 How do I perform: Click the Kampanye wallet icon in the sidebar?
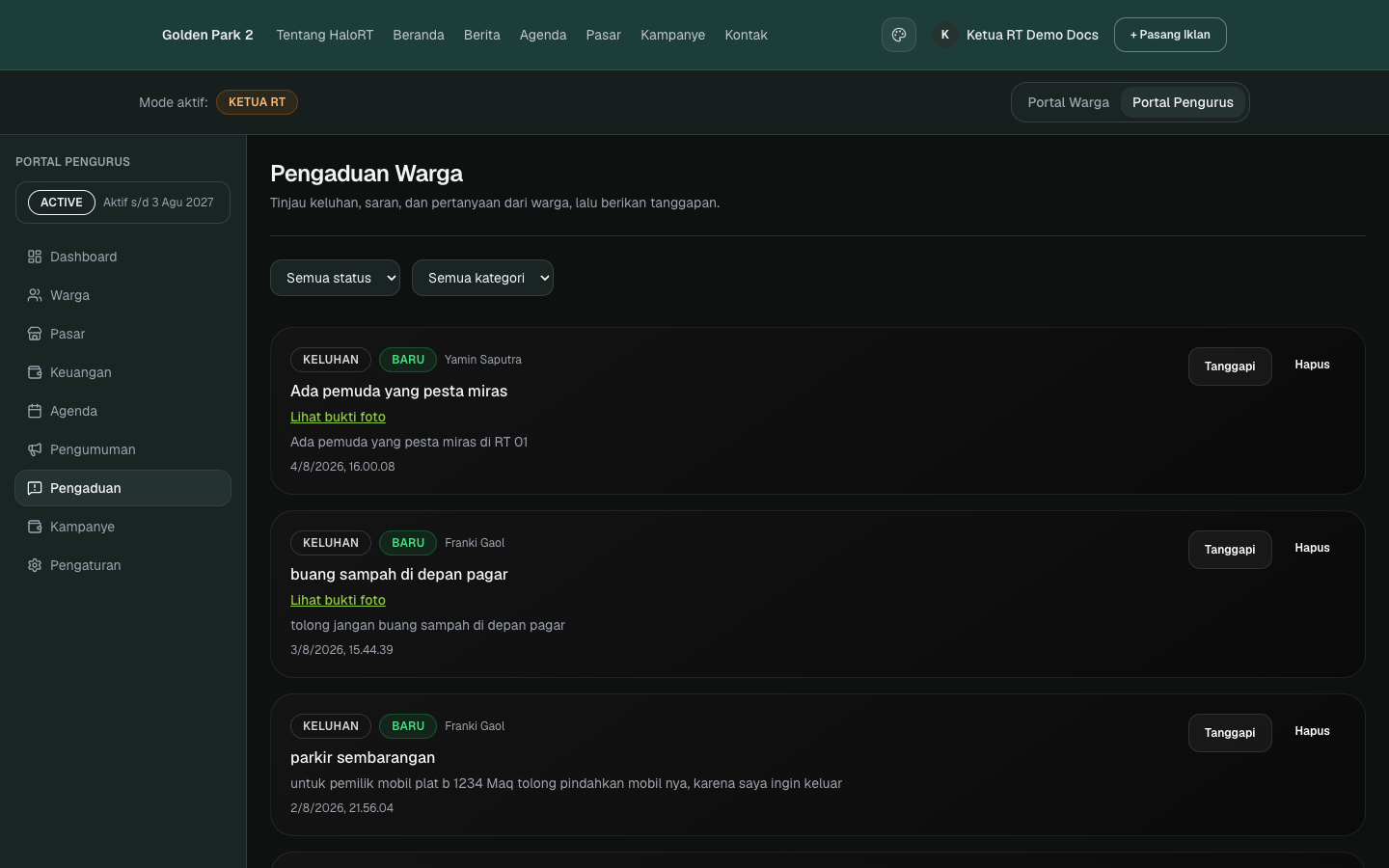point(35,527)
